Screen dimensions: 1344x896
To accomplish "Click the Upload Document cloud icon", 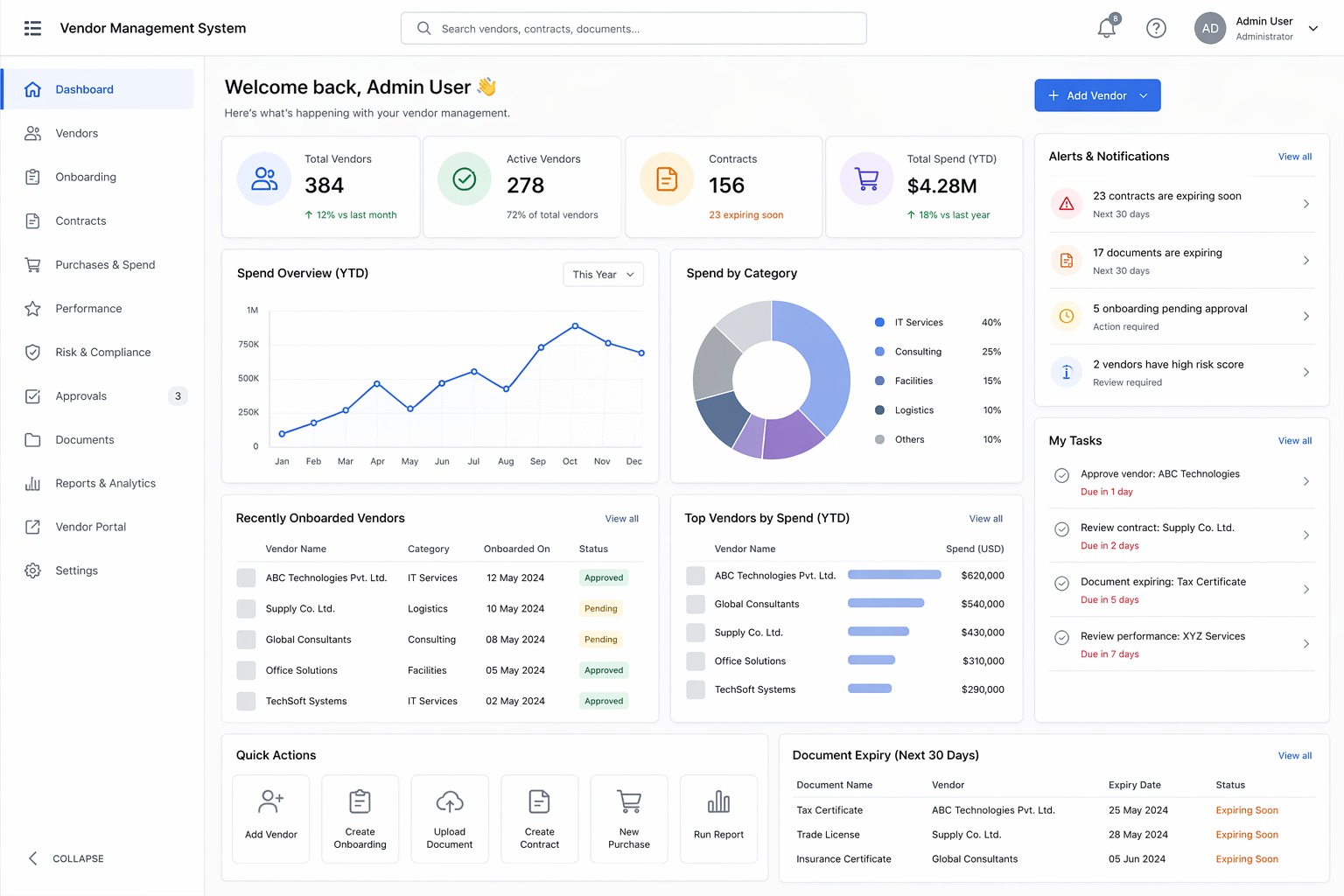I will coord(450,801).
